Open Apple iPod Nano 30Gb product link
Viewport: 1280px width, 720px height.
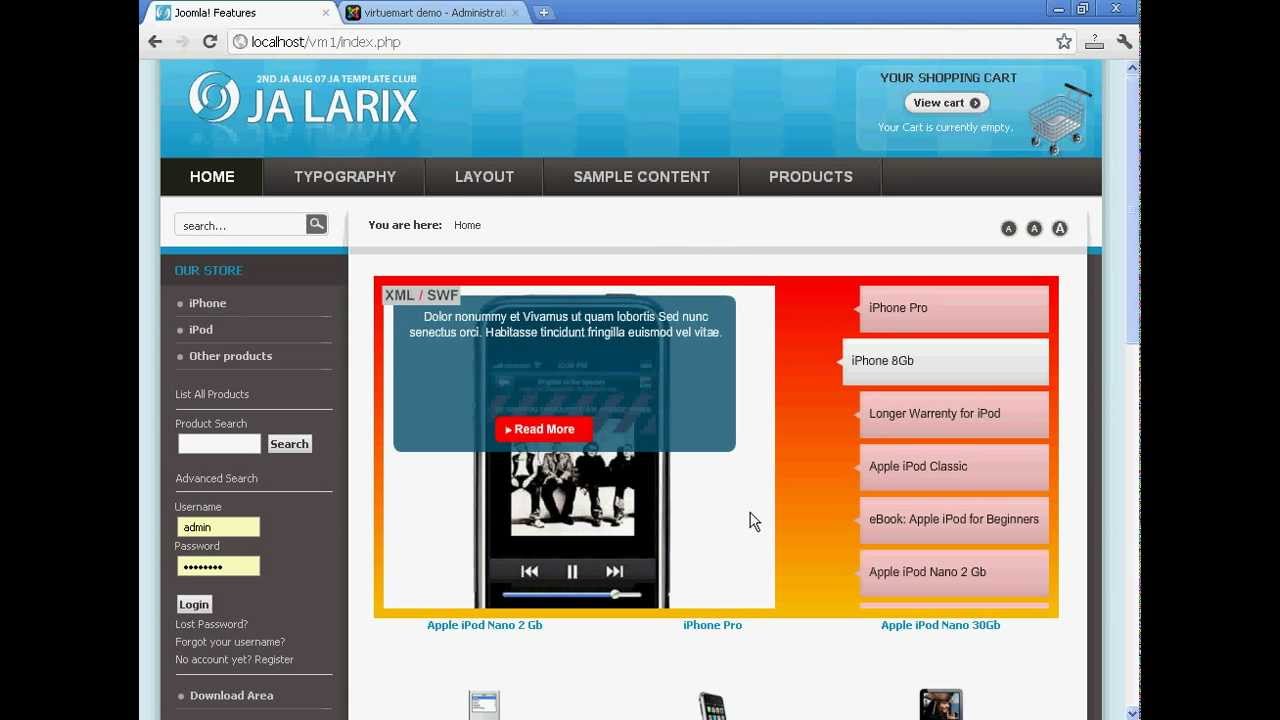tap(940, 625)
